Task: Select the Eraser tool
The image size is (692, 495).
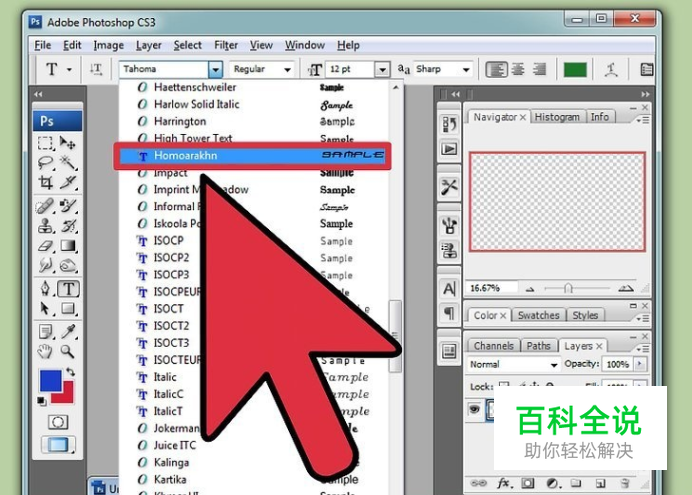Action: pos(45,246)
